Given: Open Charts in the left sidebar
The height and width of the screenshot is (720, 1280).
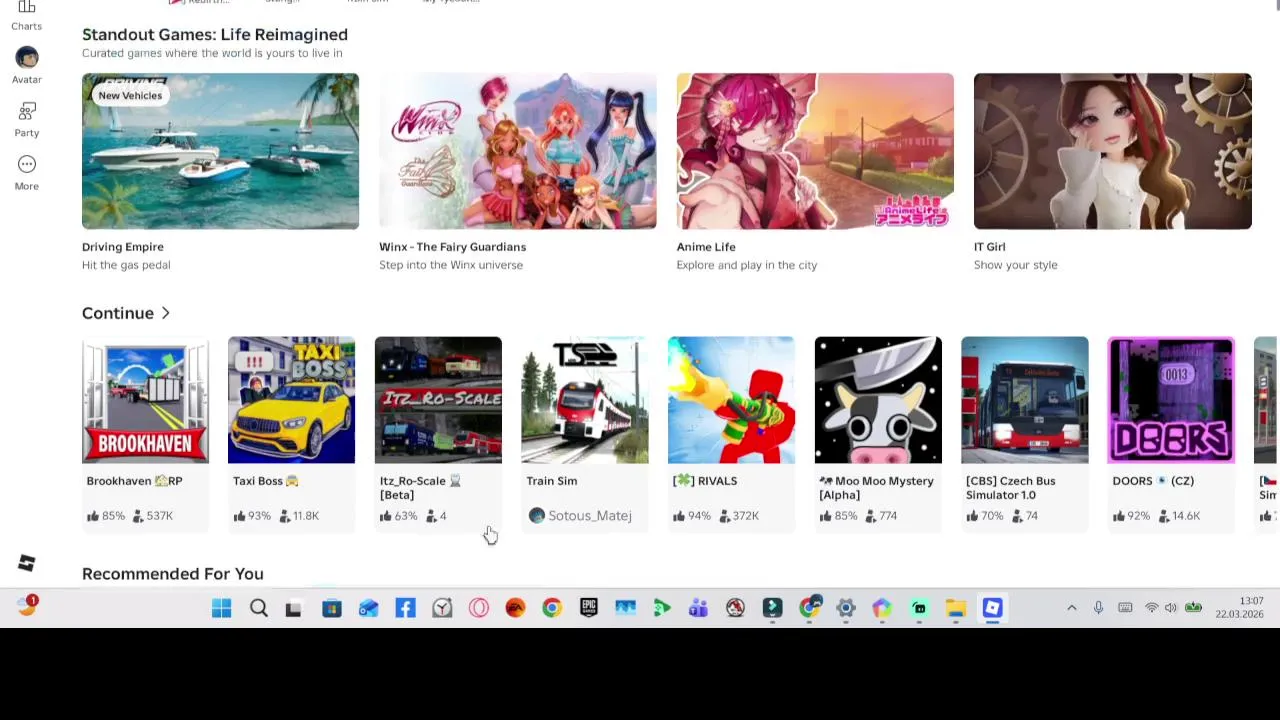Looking at the screenshot, I should pyautogui.click(x=27, y=16).
